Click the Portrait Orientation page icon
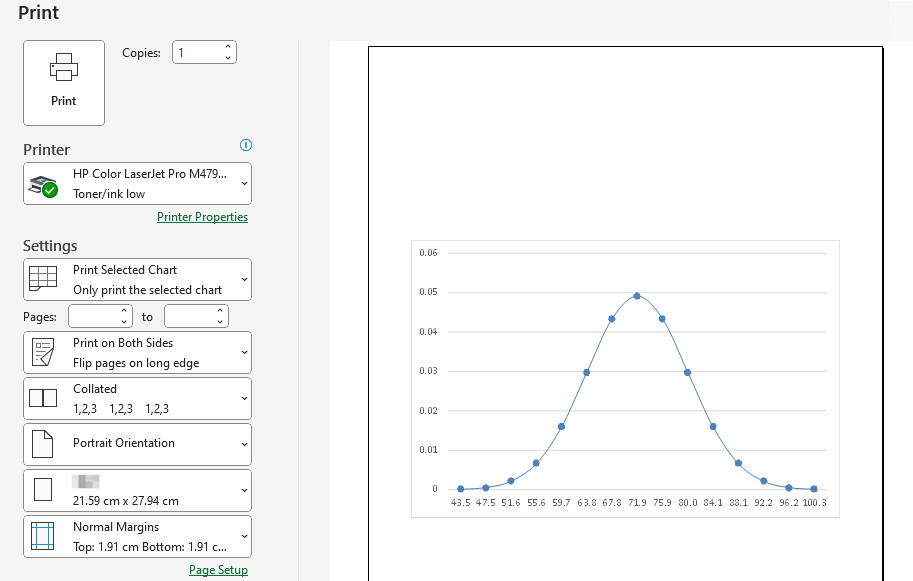 [43, 443]
